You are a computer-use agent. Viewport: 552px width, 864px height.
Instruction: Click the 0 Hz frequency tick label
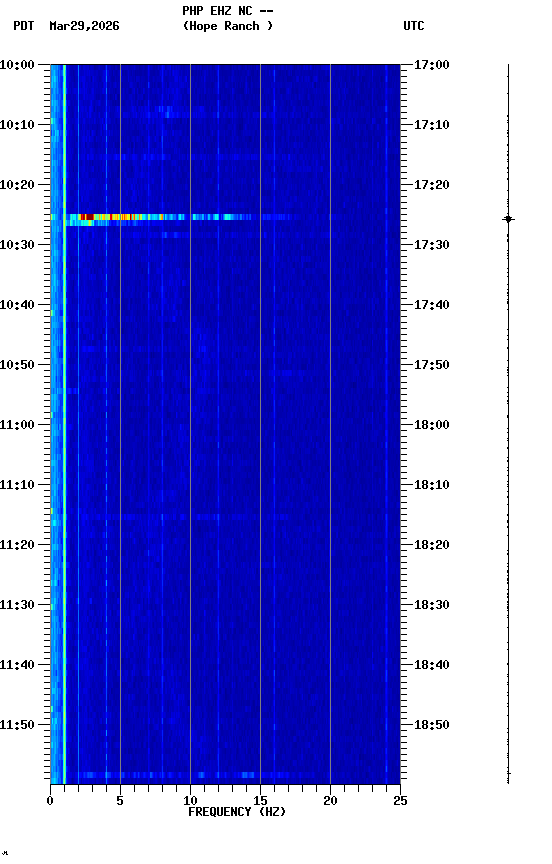(50, 802)
